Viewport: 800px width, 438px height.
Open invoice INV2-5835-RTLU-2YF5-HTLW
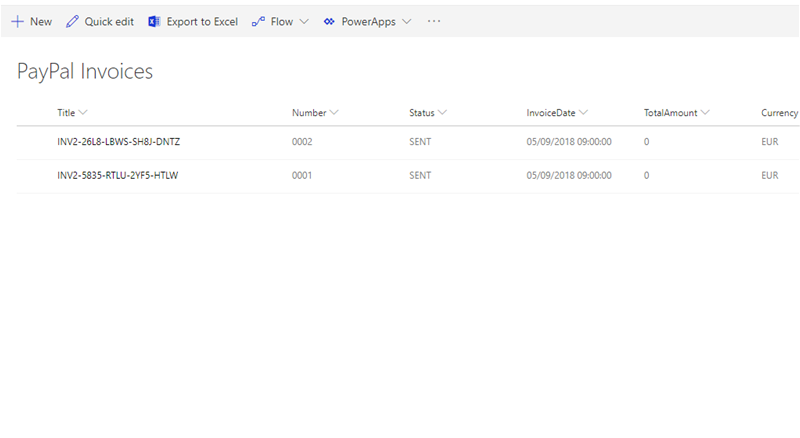point(118,176)
